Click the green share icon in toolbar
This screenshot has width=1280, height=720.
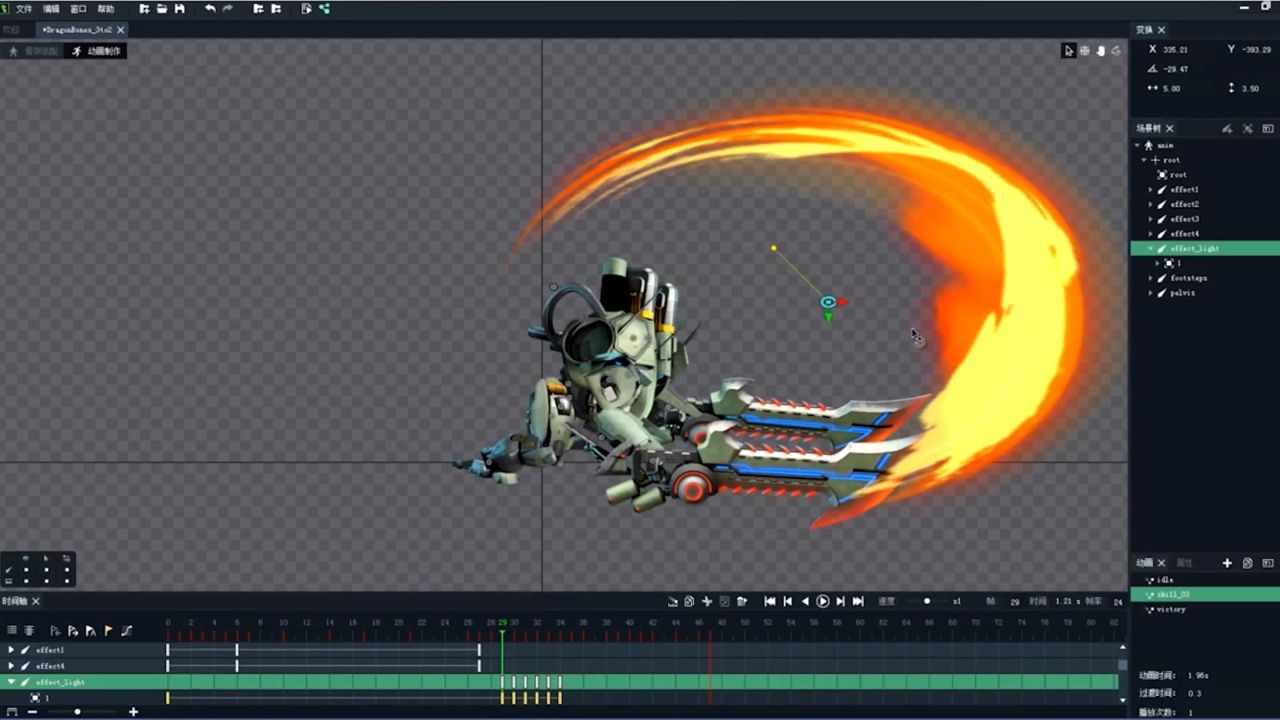coord(324,9)
